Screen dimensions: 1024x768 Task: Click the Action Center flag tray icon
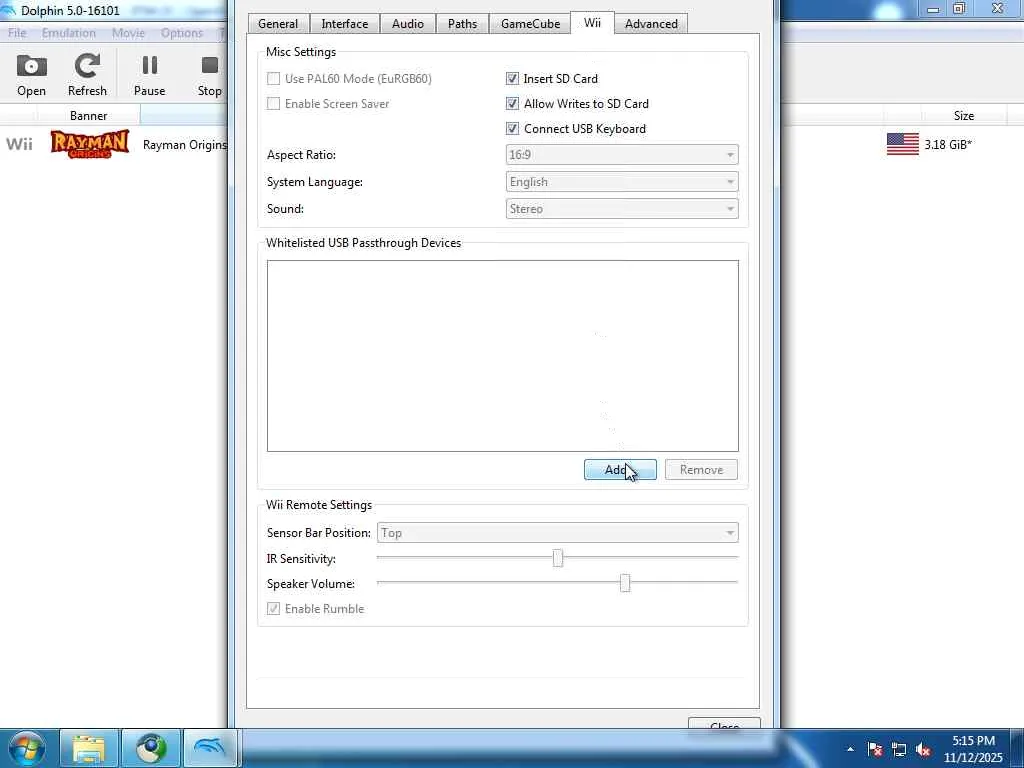tap(875, 750)
